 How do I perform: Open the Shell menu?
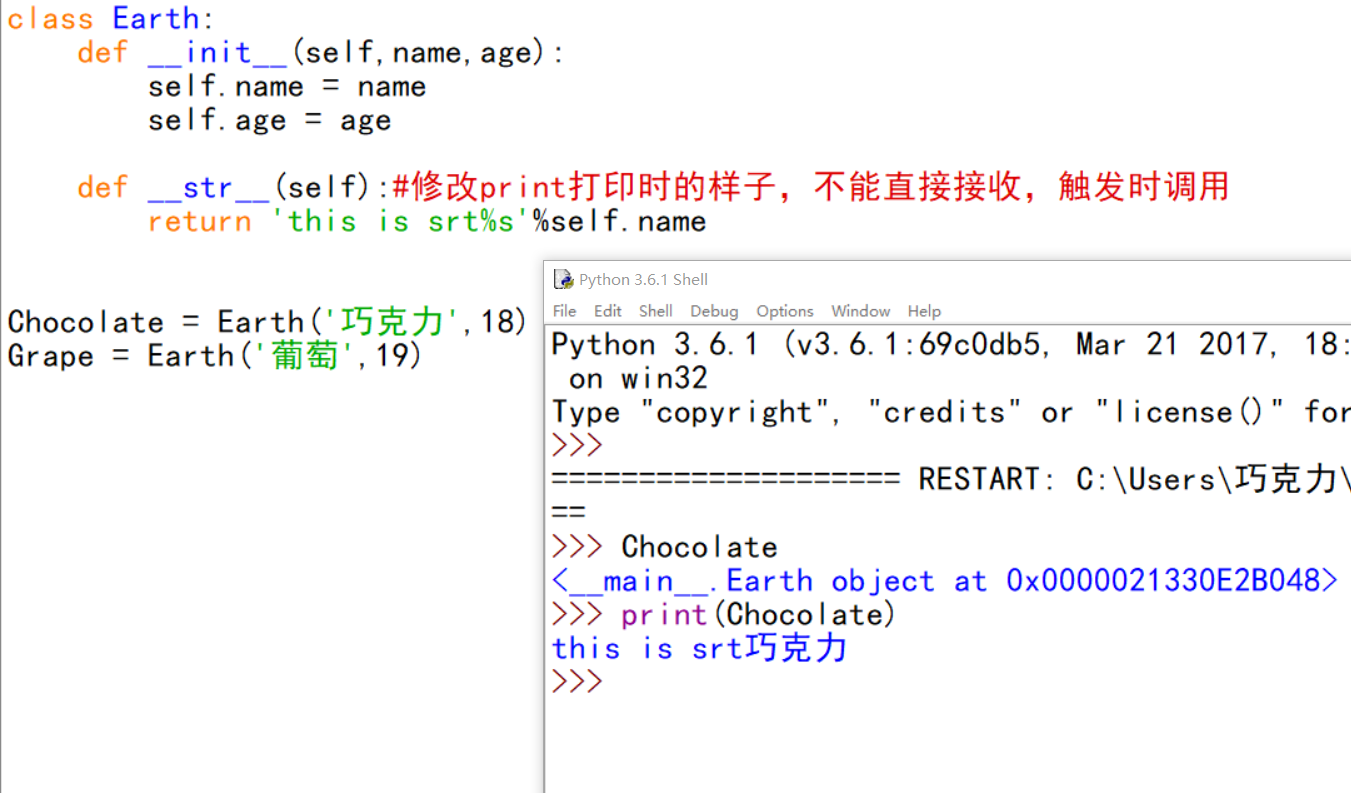tap(655, 311)
